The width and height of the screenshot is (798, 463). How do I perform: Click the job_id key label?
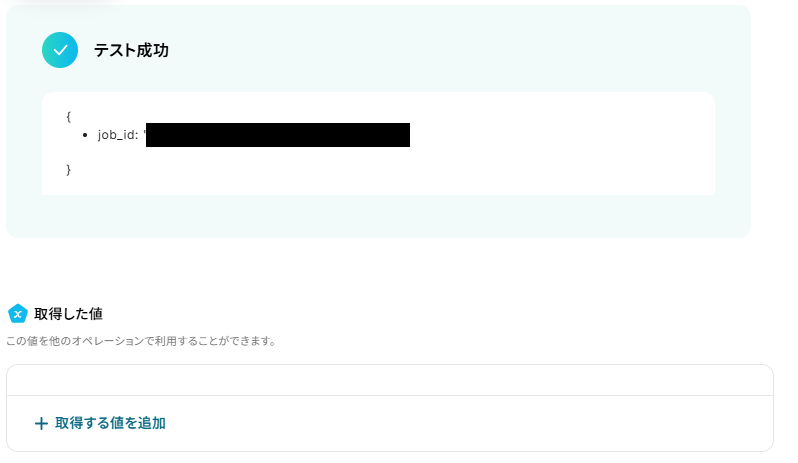pos(118,135)
